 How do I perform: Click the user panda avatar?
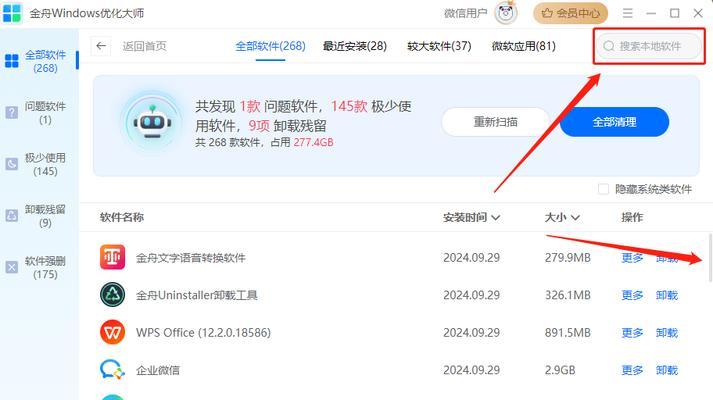click(506, 13)
